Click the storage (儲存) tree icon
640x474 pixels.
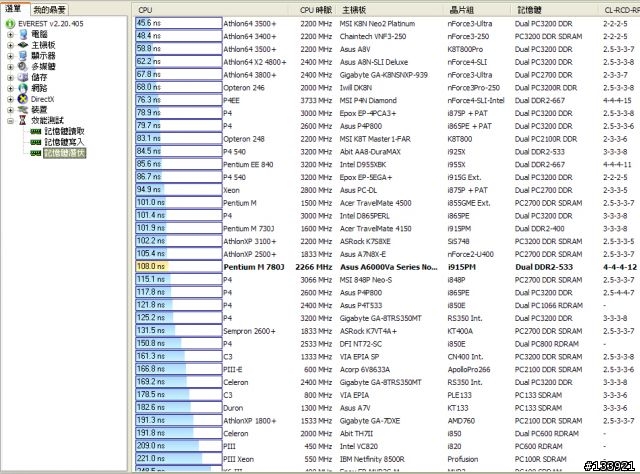[x=23, y=77]
